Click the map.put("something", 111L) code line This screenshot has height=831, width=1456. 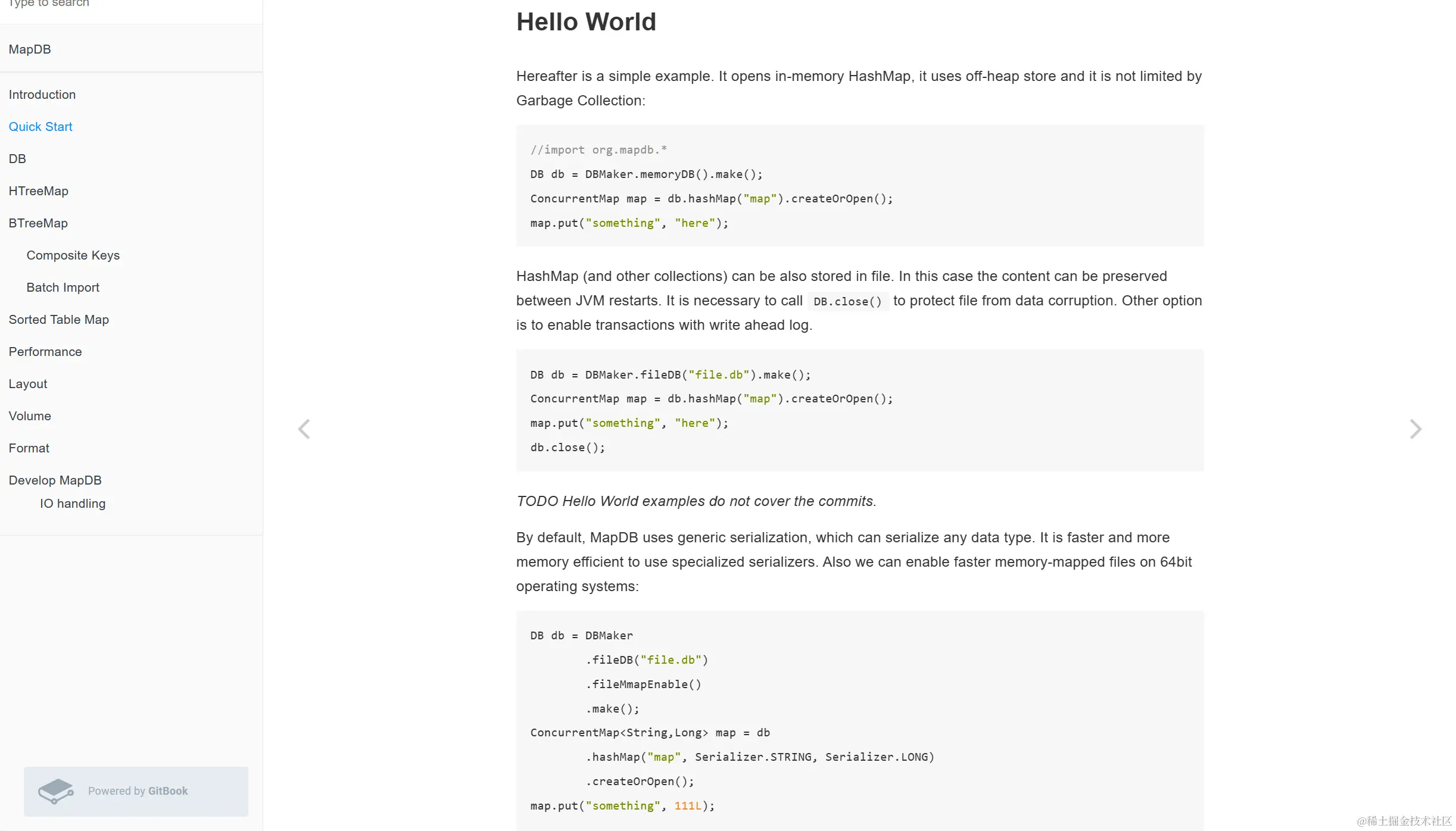tap(622, 806)
